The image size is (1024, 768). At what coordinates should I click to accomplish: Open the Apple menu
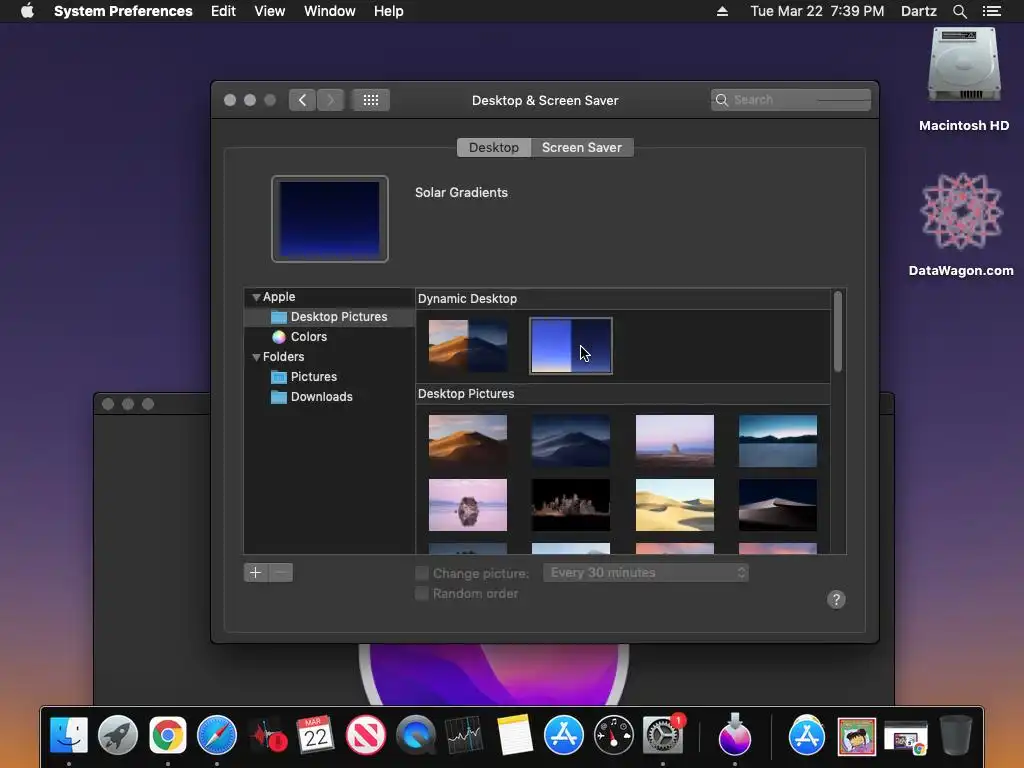(x=27, y=11)
